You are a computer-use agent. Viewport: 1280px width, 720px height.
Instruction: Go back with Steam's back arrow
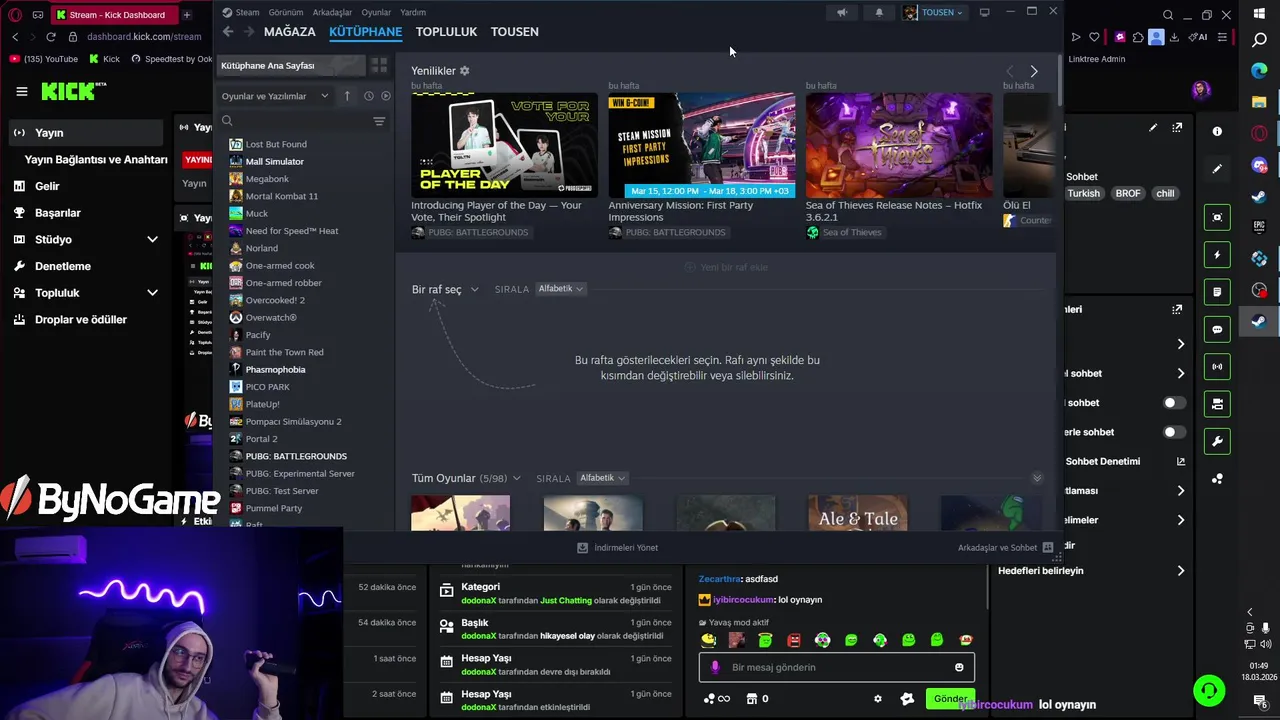pyautogui.click(x=228, y=32)
